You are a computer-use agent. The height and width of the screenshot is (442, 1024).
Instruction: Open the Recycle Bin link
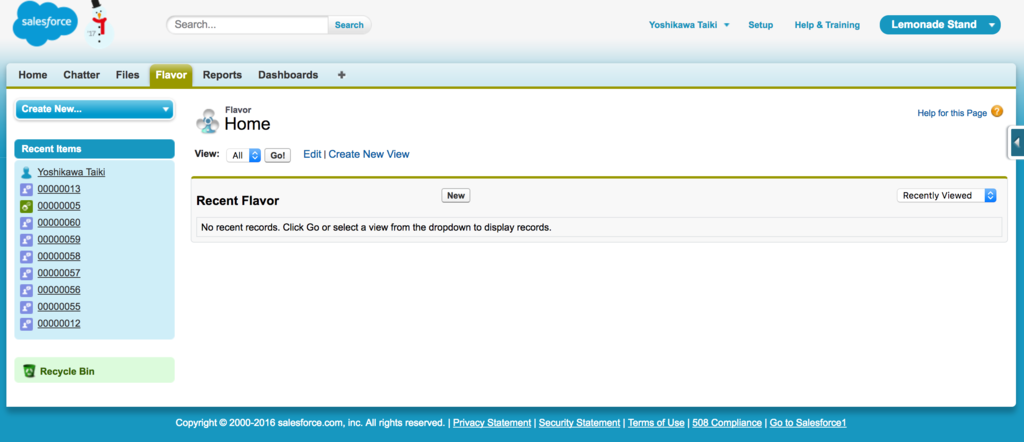[67, 371]
